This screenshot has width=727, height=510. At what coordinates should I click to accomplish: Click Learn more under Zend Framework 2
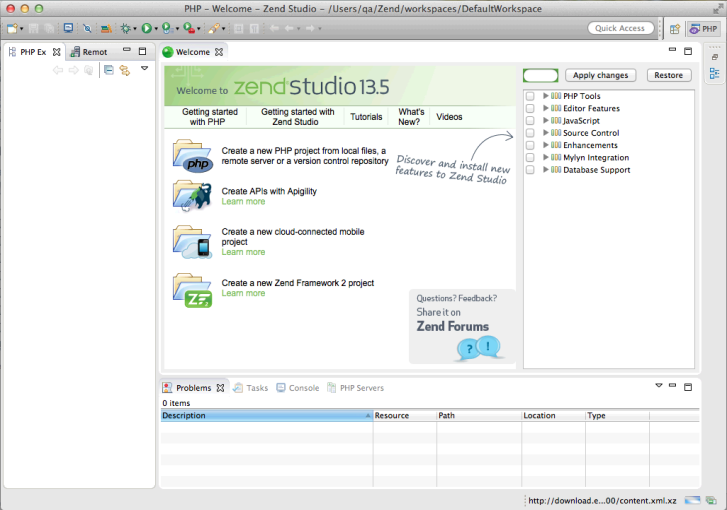243,293
